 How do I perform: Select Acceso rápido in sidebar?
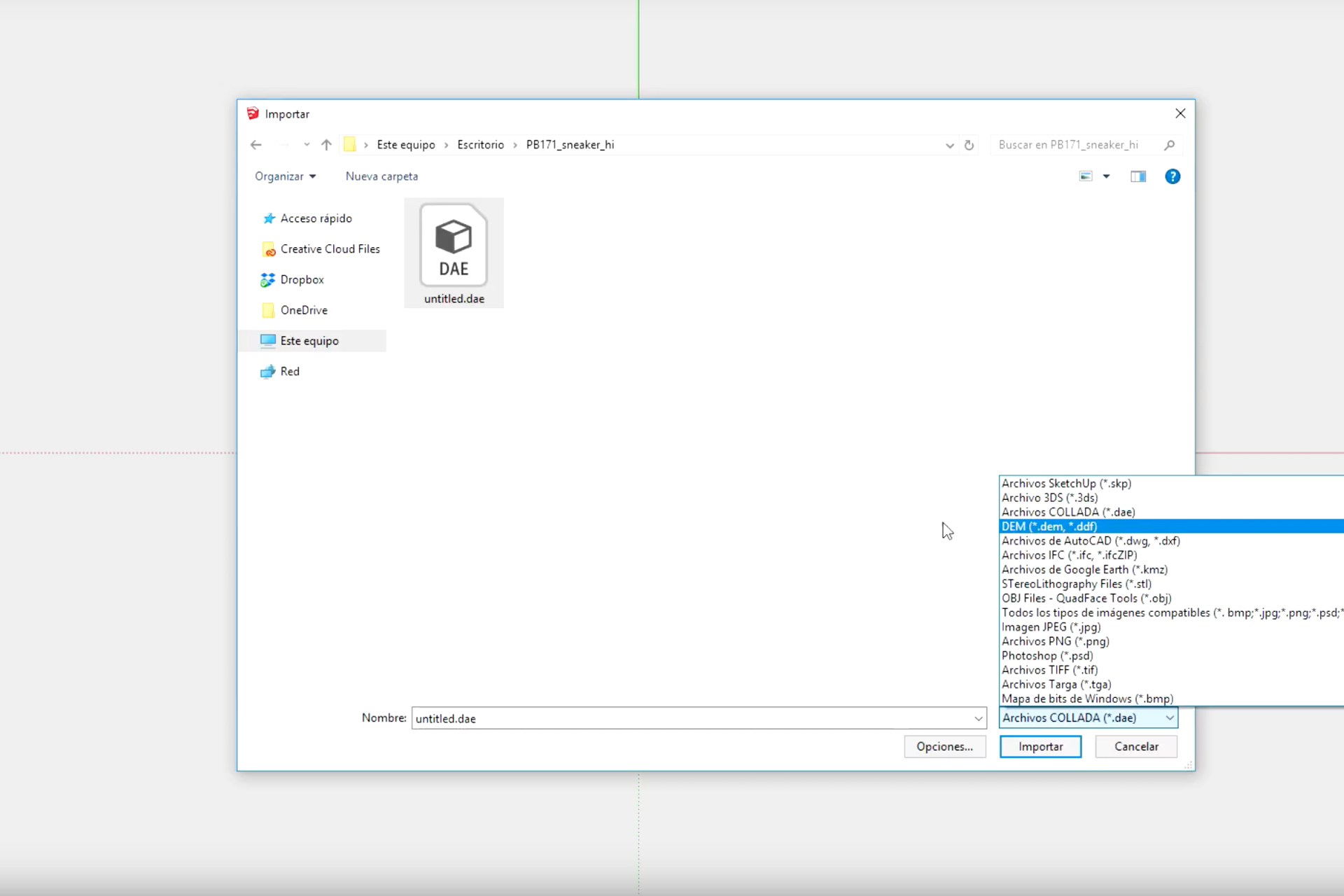tap(316, 218)
